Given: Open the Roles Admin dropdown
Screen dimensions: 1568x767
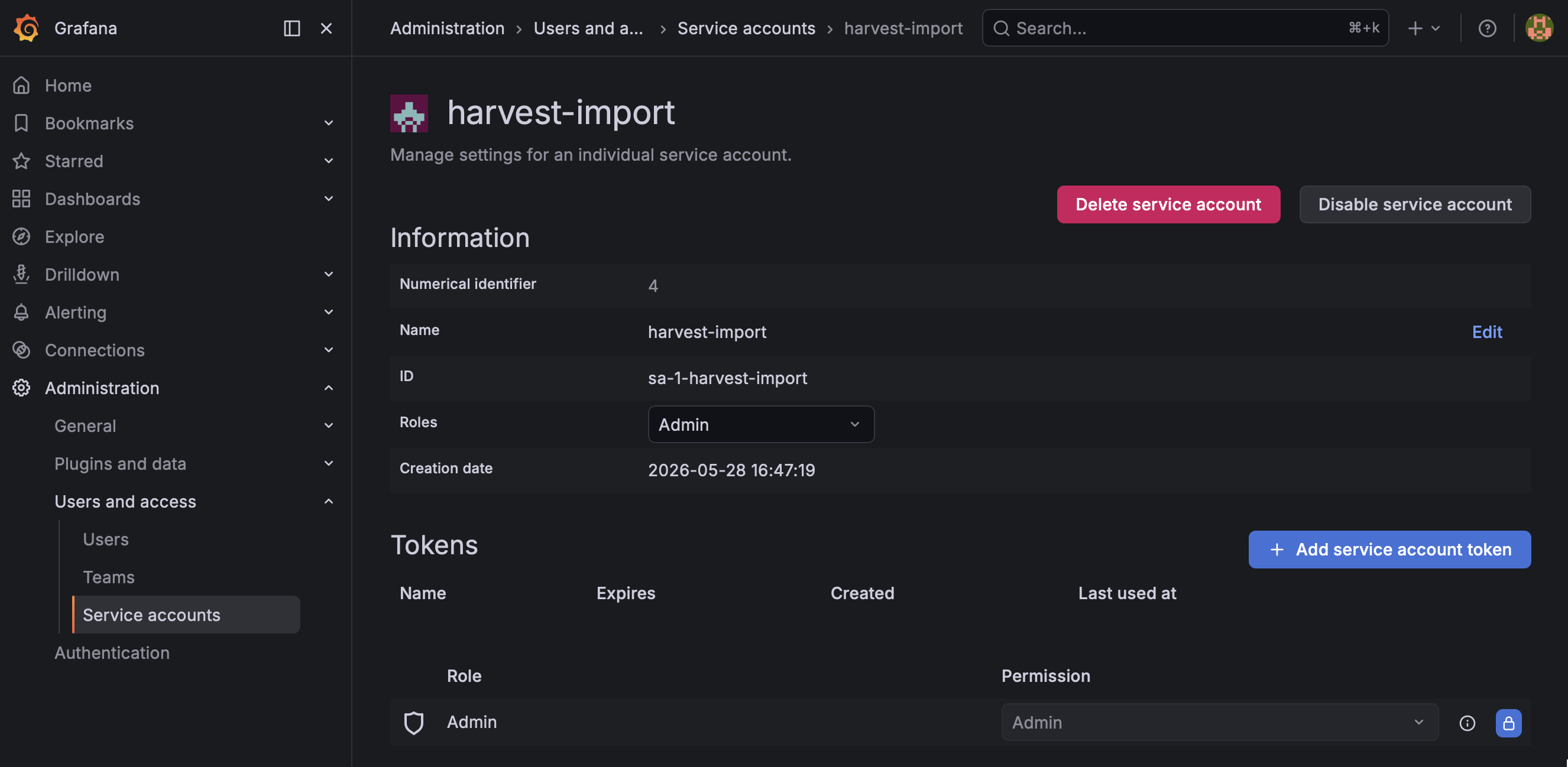Looking at the screenshot, I should [760, 424].
